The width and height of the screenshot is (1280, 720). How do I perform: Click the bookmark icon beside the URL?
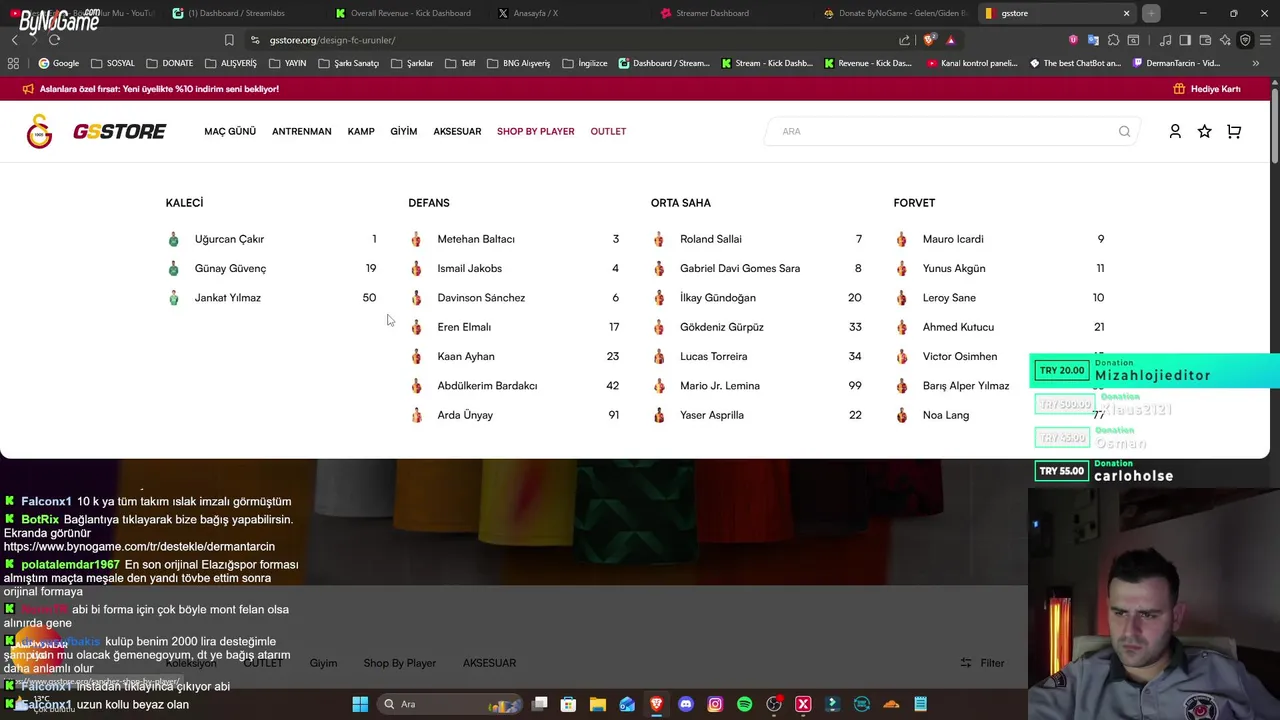(229, 40)
